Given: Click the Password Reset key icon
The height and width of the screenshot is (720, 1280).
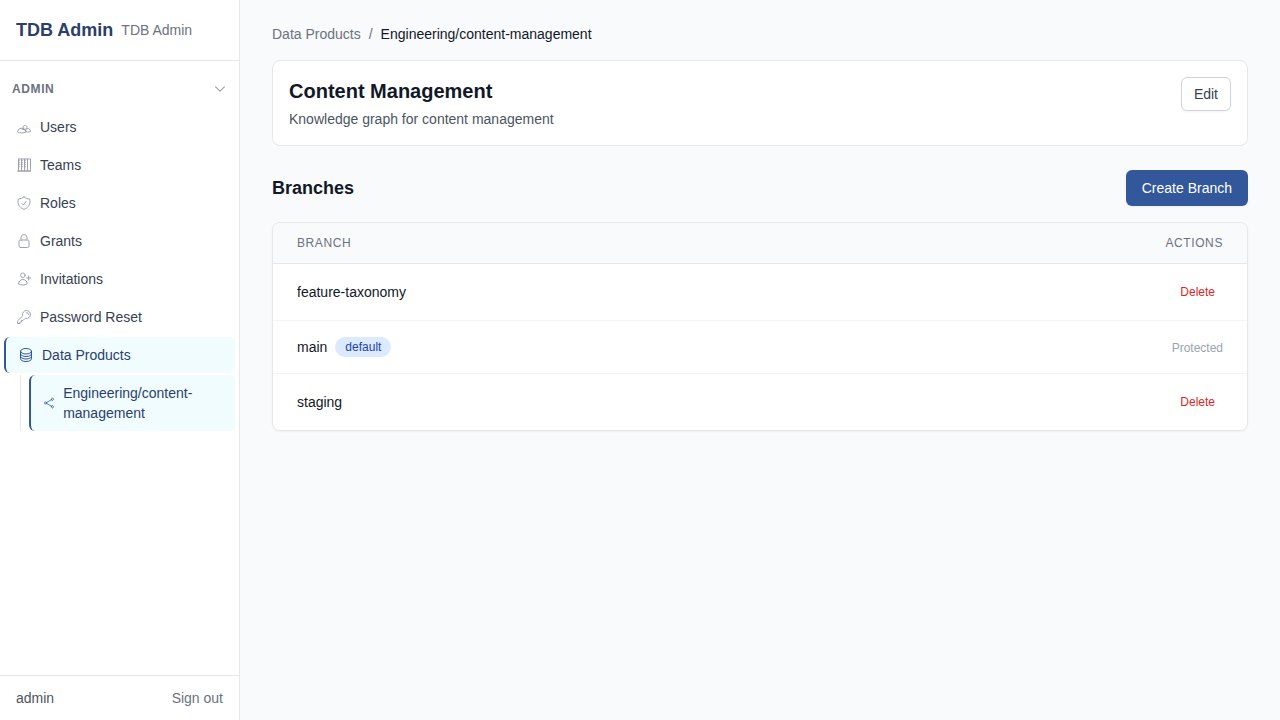Looking at the screenshot, I should pos(24,318).
